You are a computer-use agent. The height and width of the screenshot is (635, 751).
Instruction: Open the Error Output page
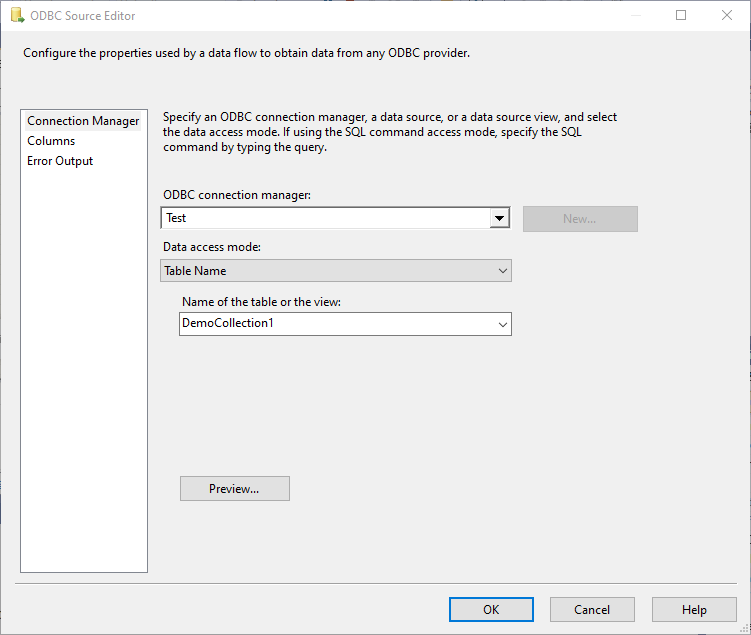(60, 161)
